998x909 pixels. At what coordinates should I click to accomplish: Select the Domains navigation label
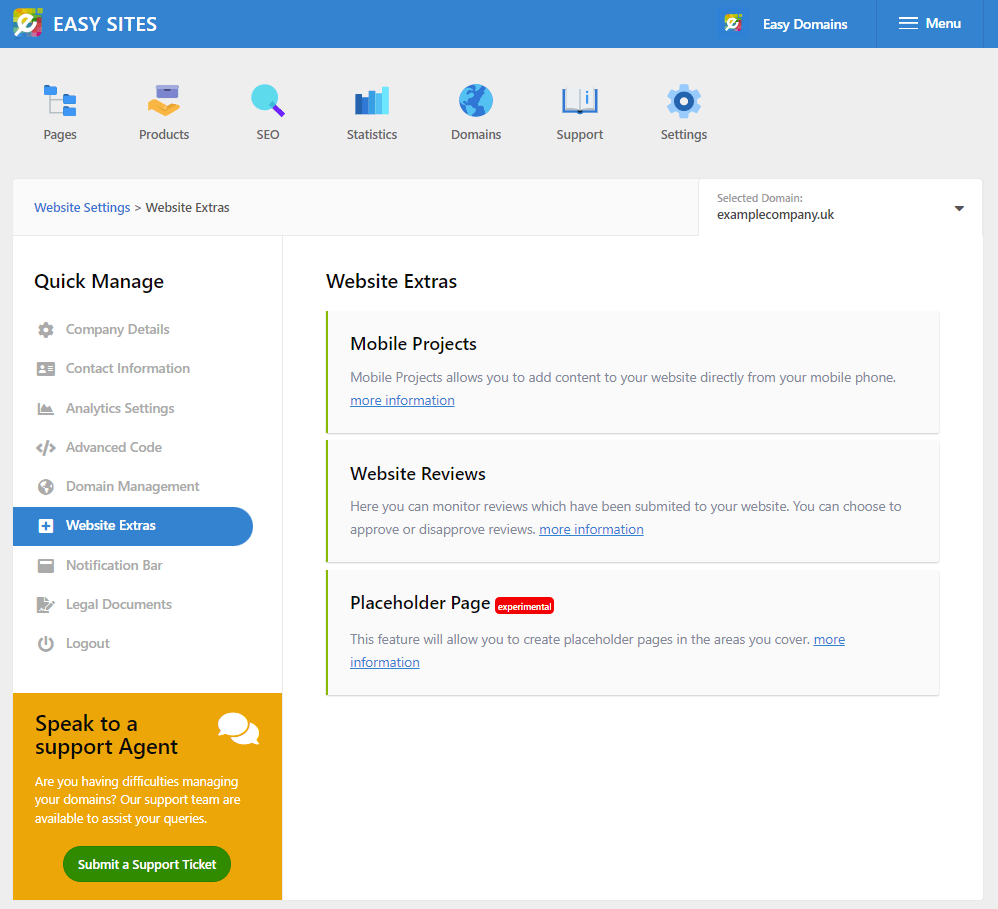[x=476, y=135]
